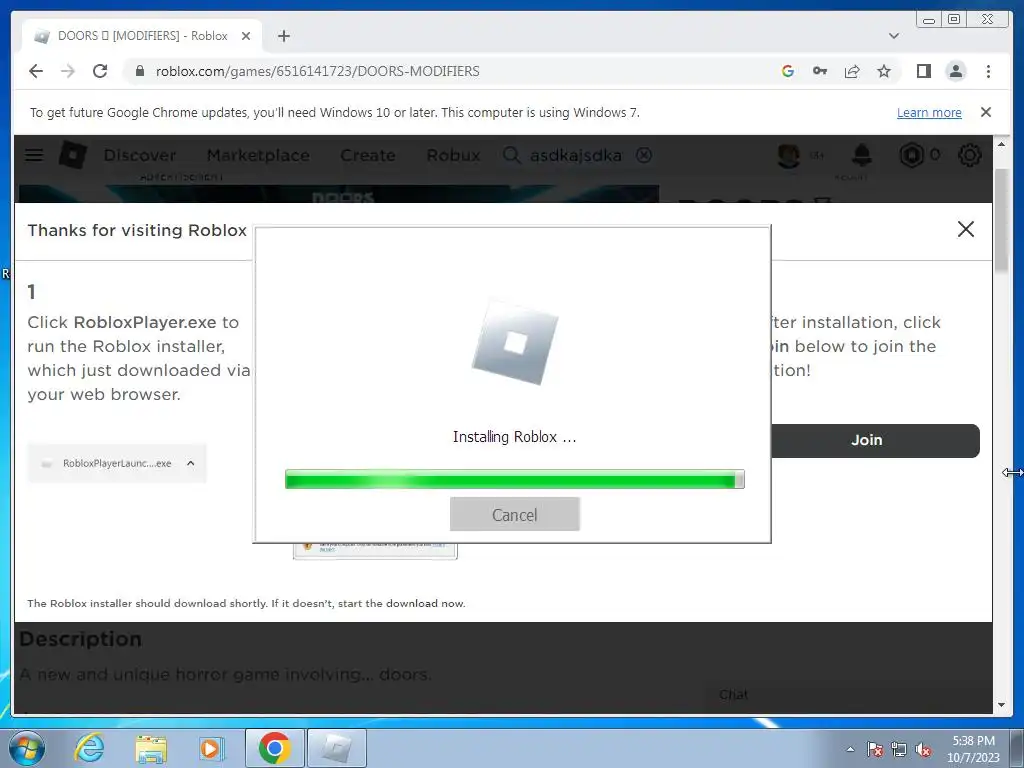Share this page icon
Screen dimensions: 1024x768
(852, 71)
